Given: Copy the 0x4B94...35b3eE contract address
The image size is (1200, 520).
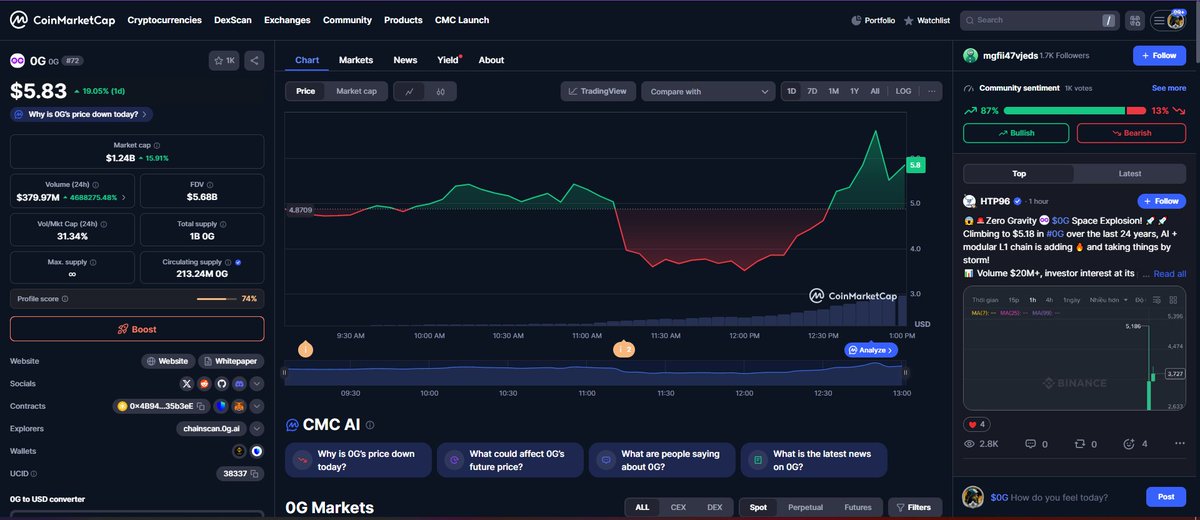Looking at the screenshot, I should (200, 406).
